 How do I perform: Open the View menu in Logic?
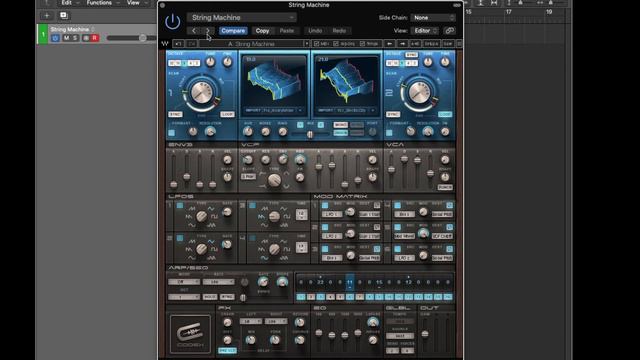click(x=133, y=3)
